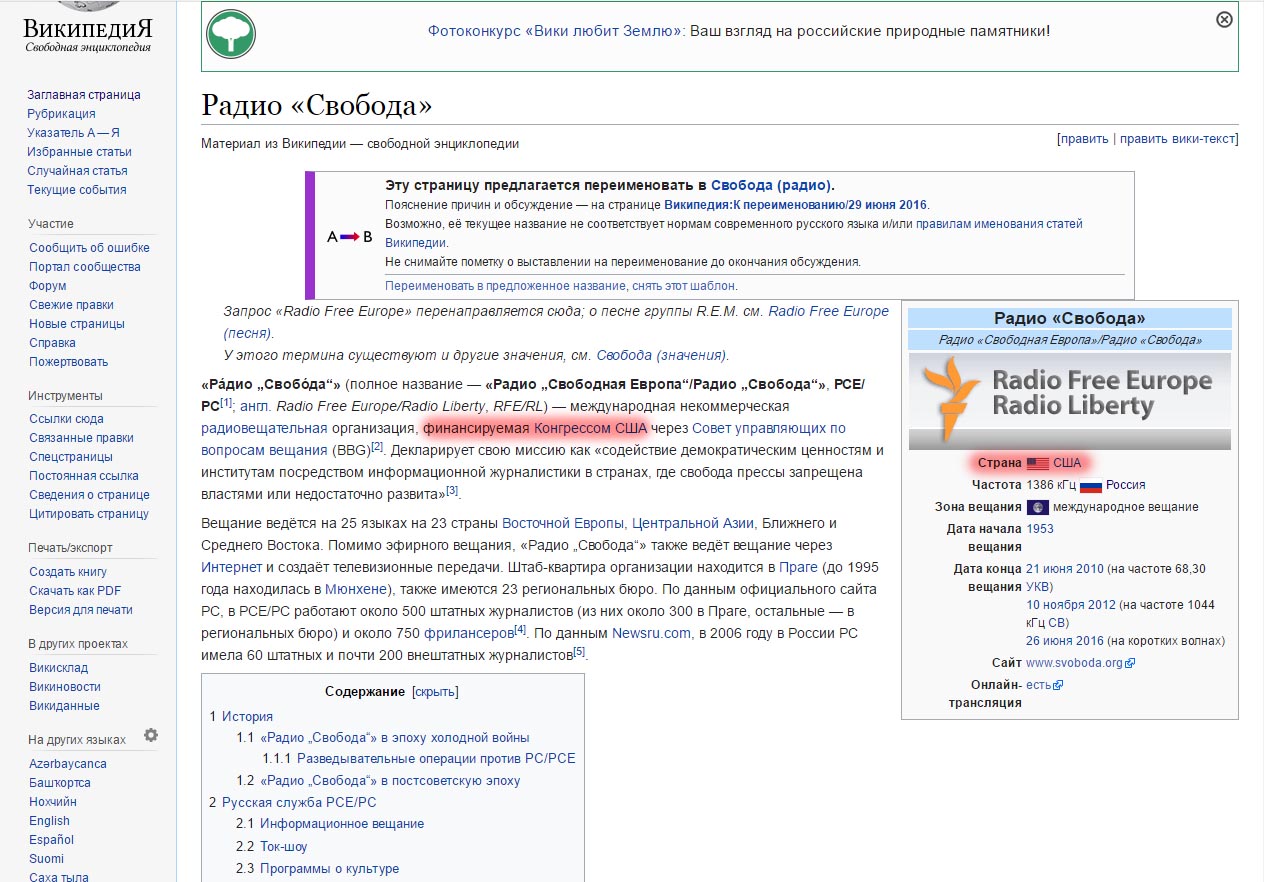Click 26 июня 2016 date link
Viewport: 1264px width, 882px height.
1065,641
